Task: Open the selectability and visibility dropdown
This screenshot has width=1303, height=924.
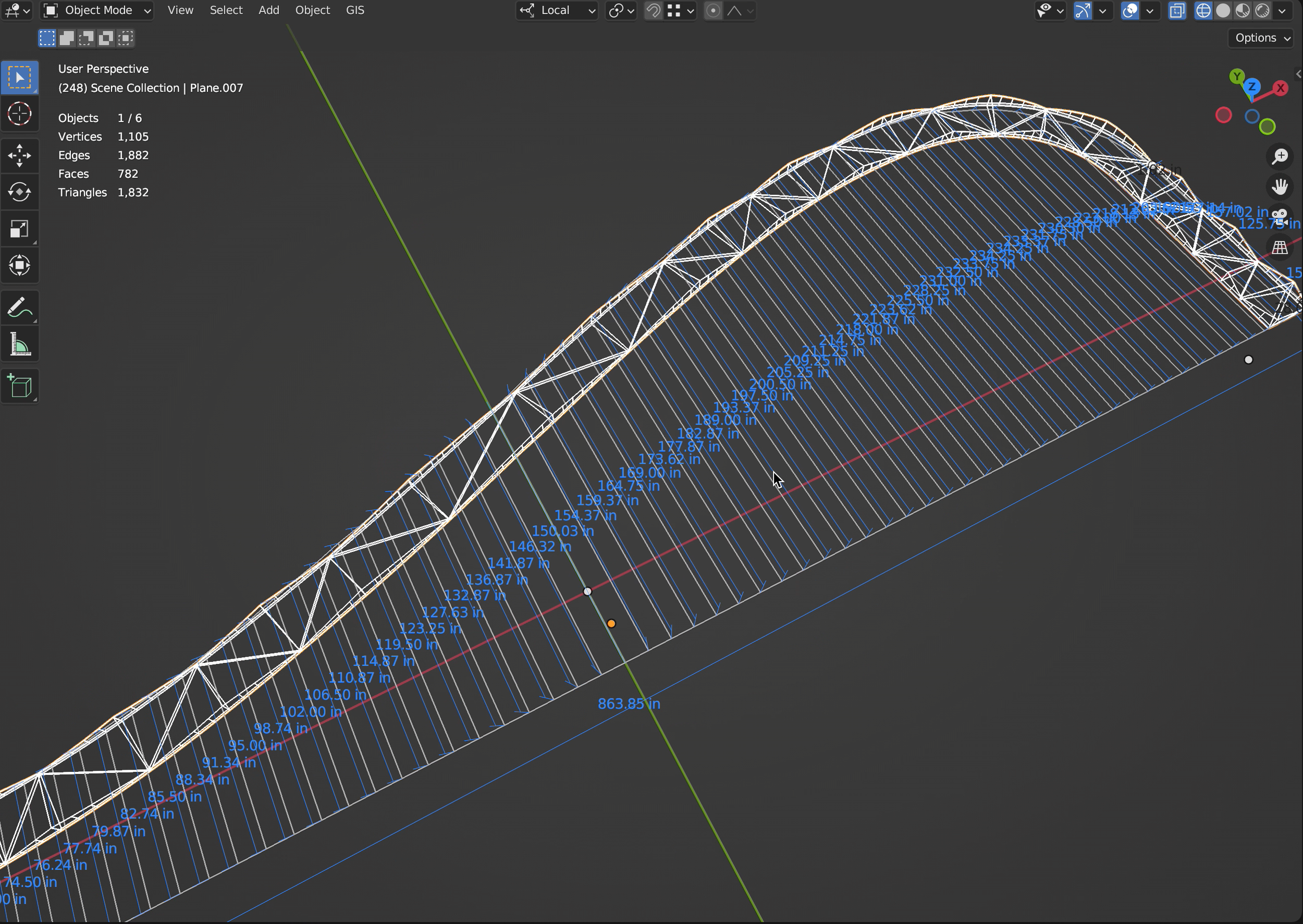Action: [x=1050, y=10]
